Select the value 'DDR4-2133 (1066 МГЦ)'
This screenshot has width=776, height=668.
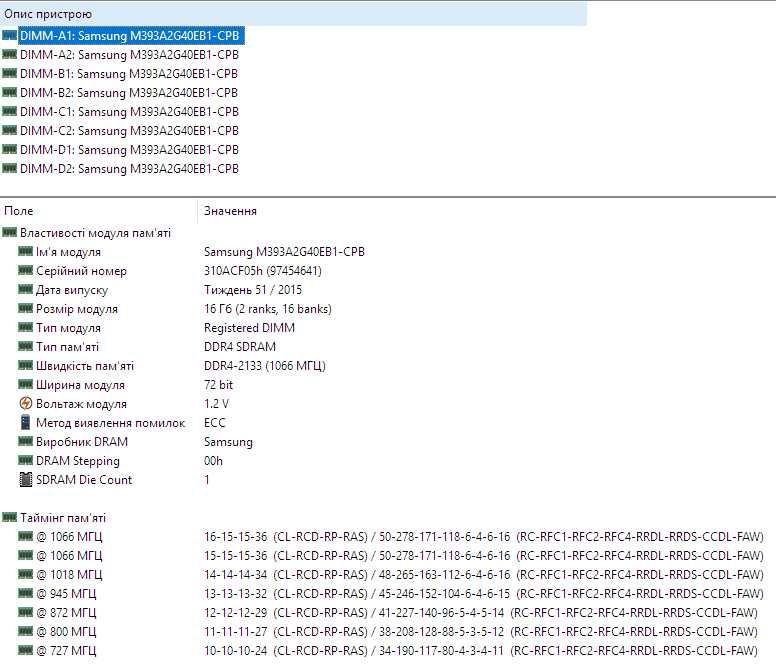click(265, 366)
